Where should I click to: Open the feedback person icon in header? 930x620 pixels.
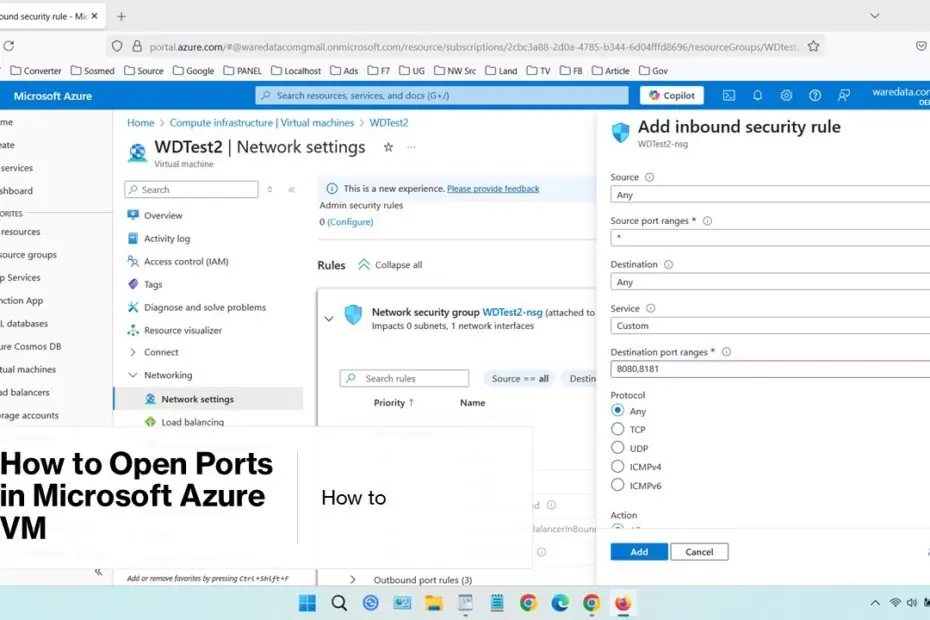pyautogui.click(x=843, y=96)
